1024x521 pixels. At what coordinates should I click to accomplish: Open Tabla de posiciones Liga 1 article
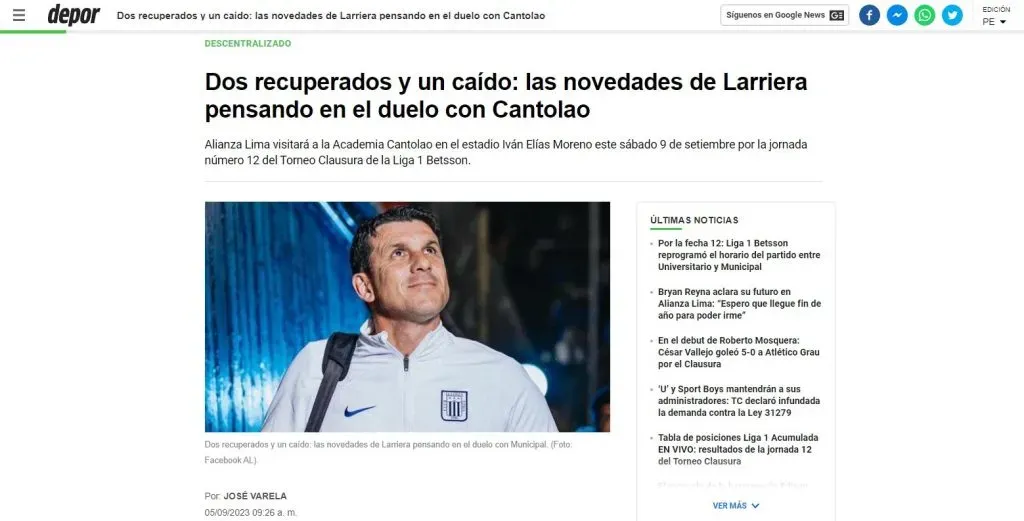[x=738, y=449]
